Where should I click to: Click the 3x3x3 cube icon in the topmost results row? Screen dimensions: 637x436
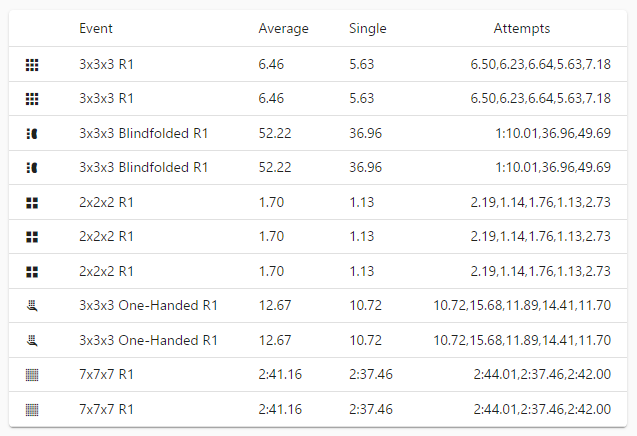(32, 65)
